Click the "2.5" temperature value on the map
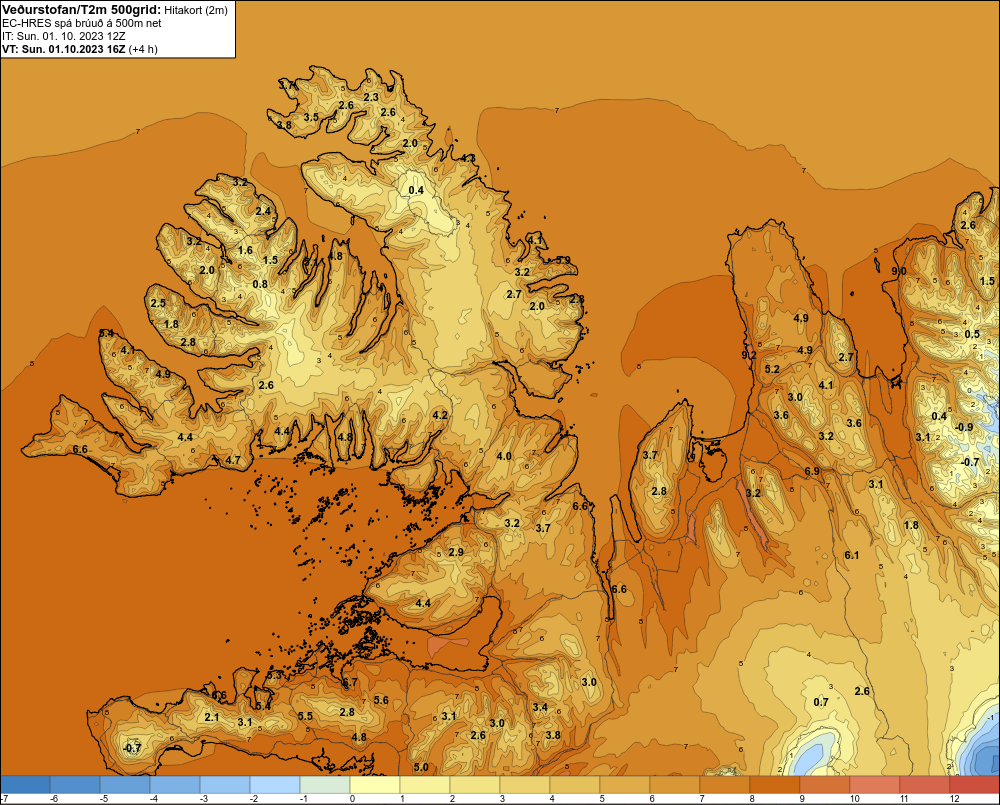The width and height of the screenshot is (1000, 805). (158, 303)
